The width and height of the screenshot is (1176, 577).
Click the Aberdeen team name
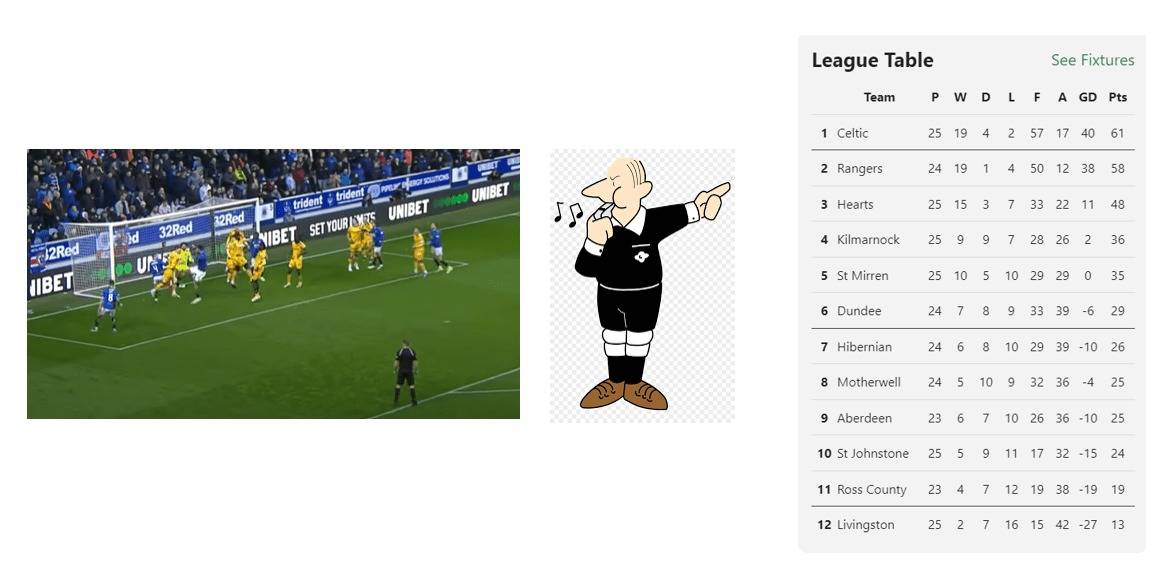pyautogui.click(x=864, y=418)
